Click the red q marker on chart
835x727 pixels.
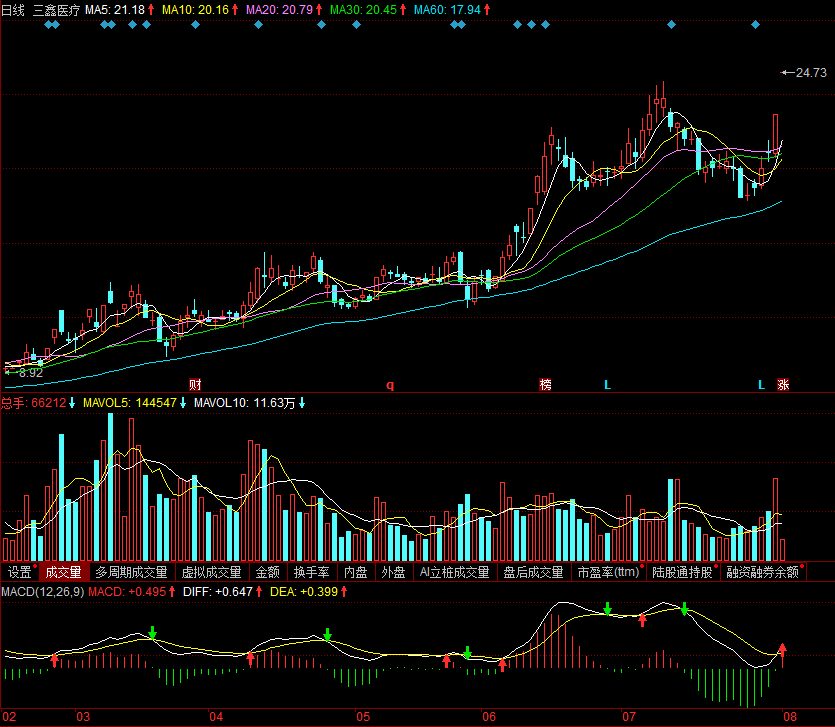tap(390, 385)
